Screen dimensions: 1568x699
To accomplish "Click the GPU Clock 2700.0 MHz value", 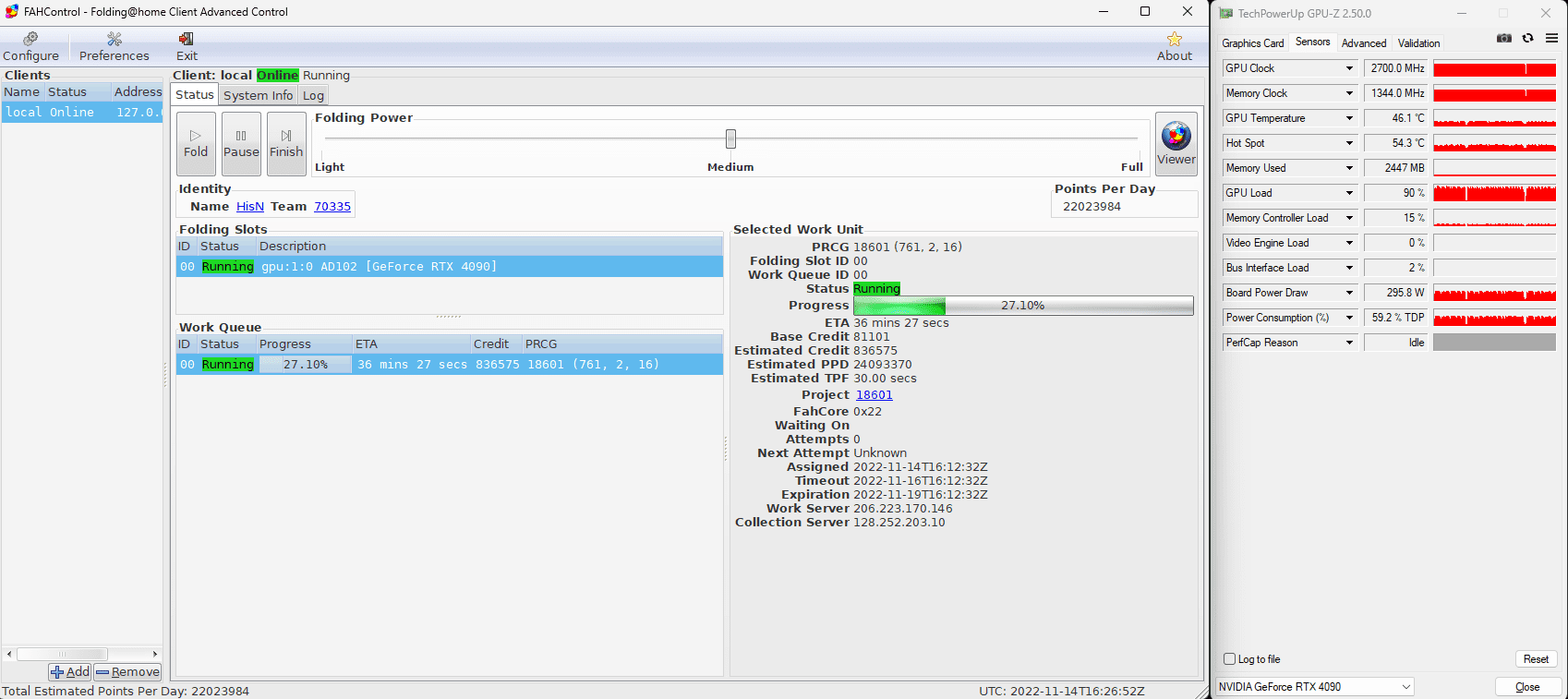I will pos(1396,68).
